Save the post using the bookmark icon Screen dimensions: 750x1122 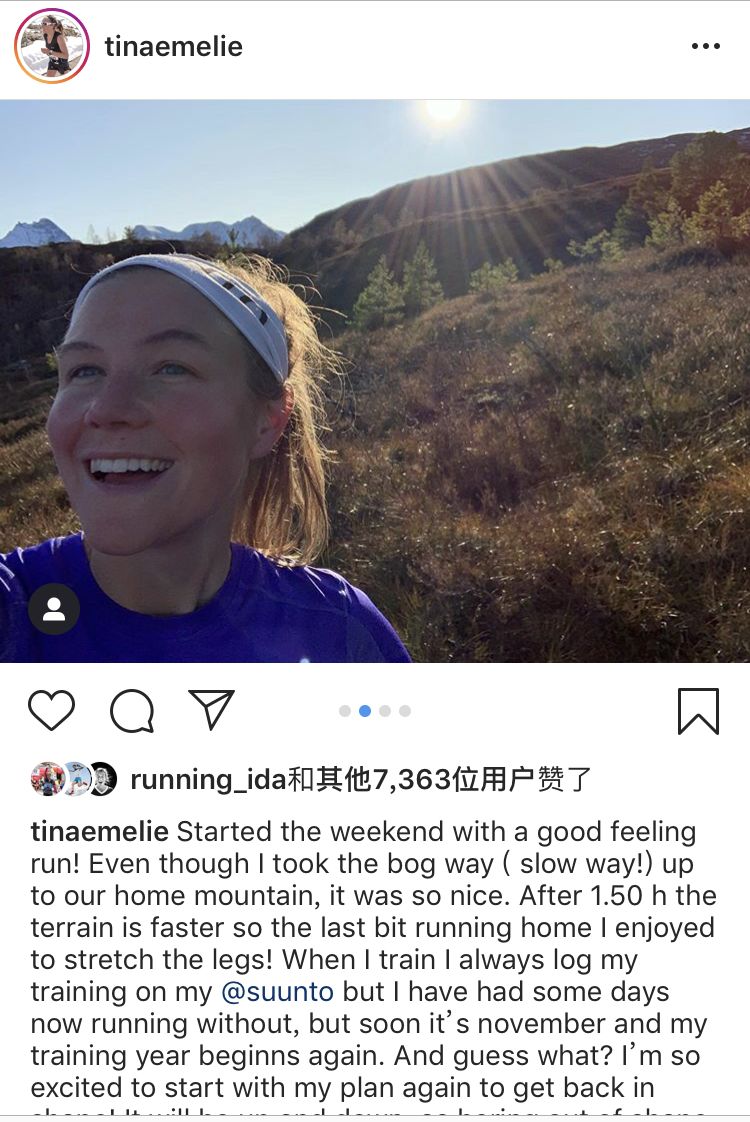[698, 711]
